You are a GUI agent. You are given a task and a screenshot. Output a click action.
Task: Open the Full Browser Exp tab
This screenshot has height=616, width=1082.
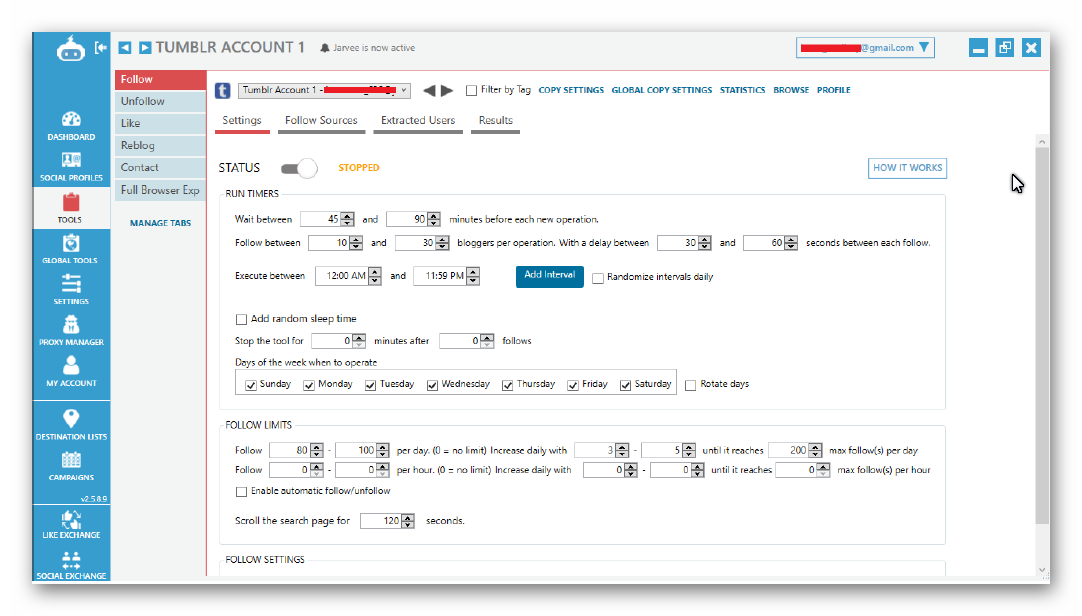160,190
